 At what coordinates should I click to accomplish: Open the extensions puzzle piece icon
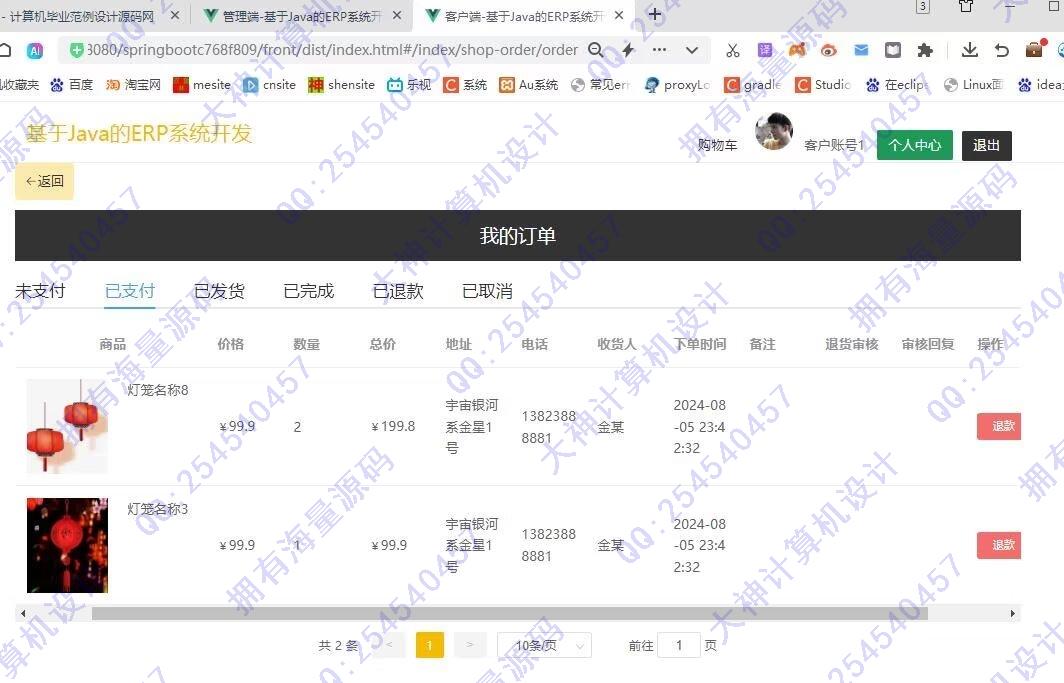[925, 50]
